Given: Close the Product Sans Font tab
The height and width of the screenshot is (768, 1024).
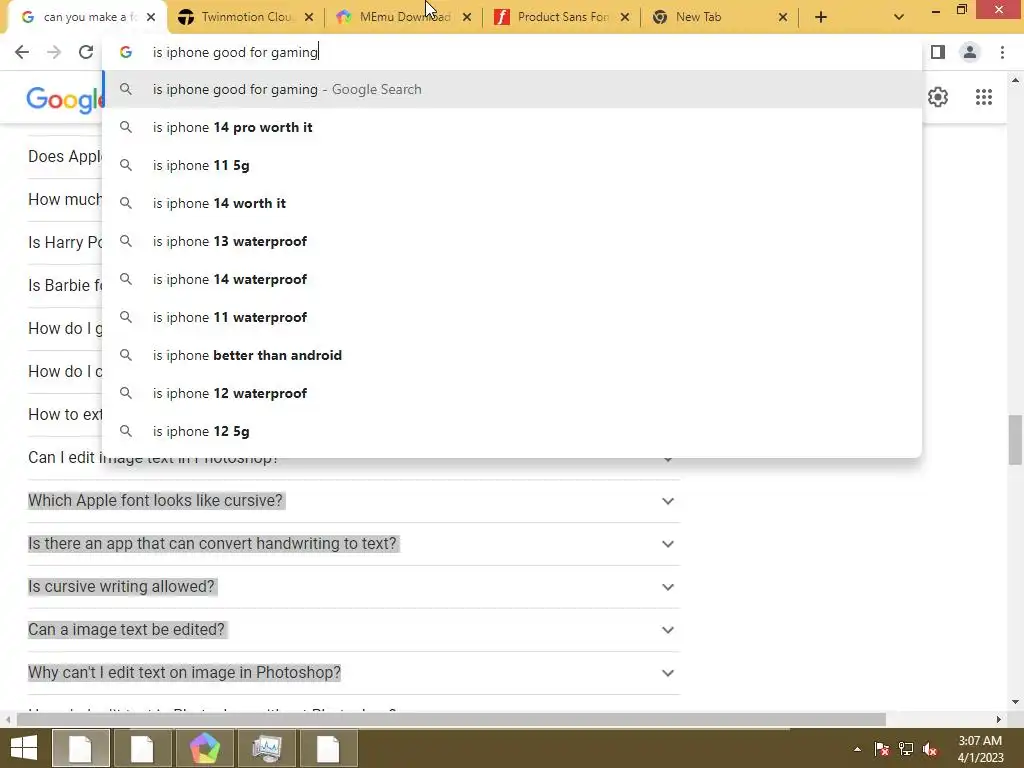Looking at the screenshot, I should (625, 17).
